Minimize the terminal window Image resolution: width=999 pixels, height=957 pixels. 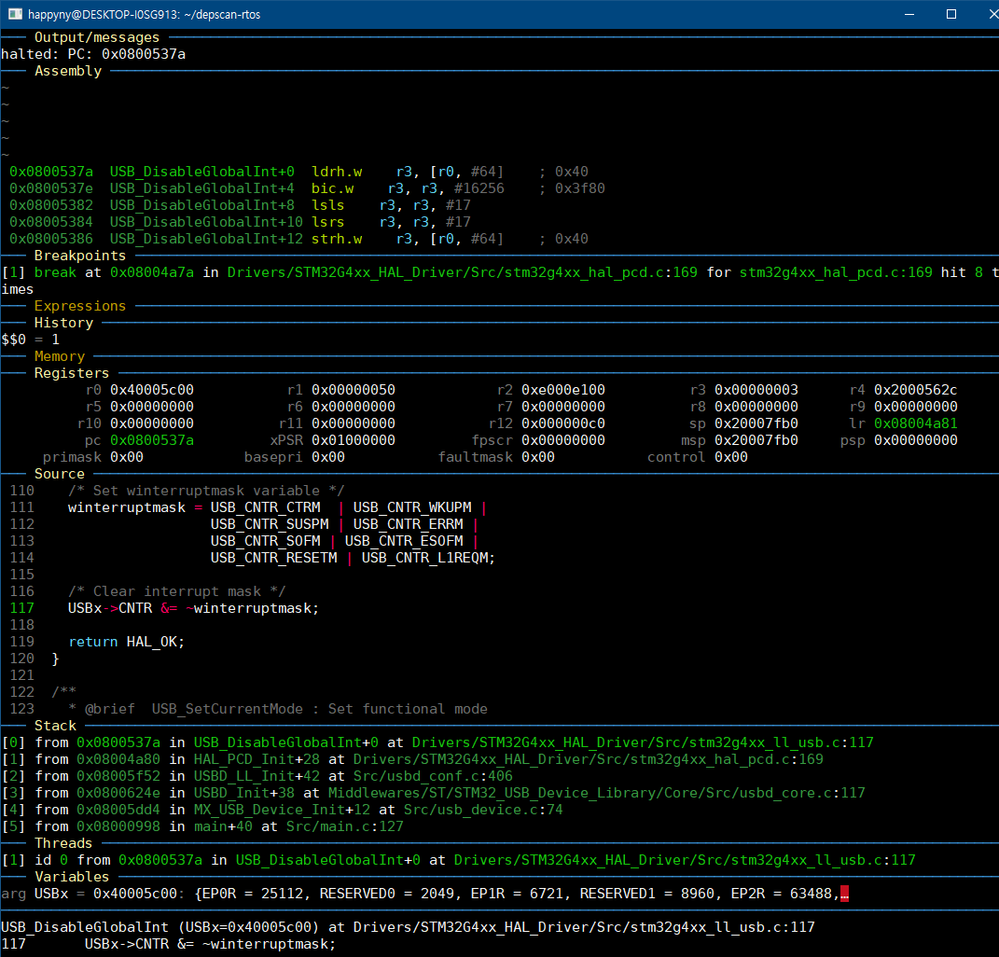(x=909, y=14)
